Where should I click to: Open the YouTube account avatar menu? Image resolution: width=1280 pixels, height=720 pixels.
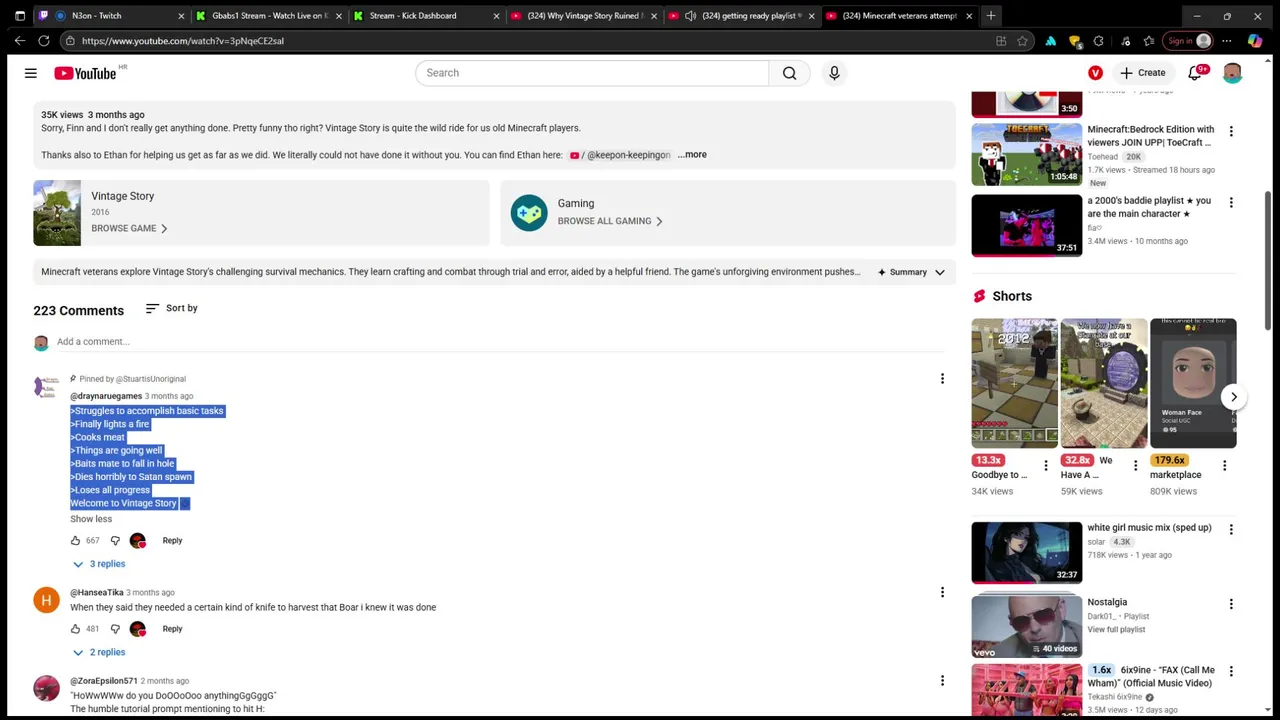click(x=1232, y=73)
